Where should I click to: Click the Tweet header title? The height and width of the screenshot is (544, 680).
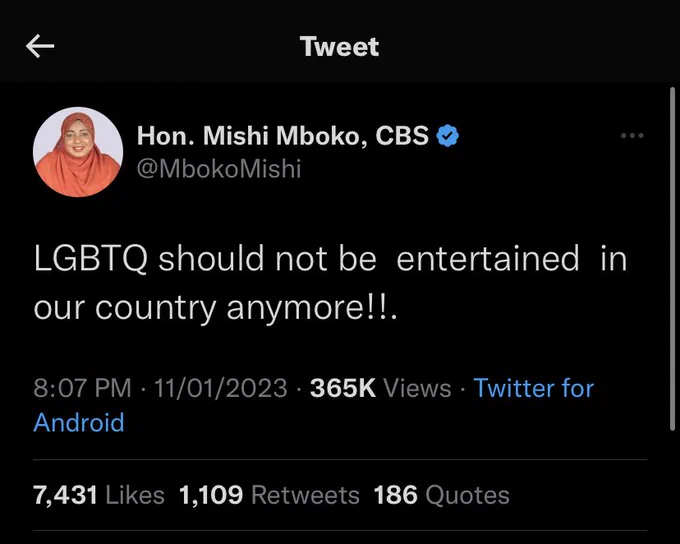[x=340, y=46]
